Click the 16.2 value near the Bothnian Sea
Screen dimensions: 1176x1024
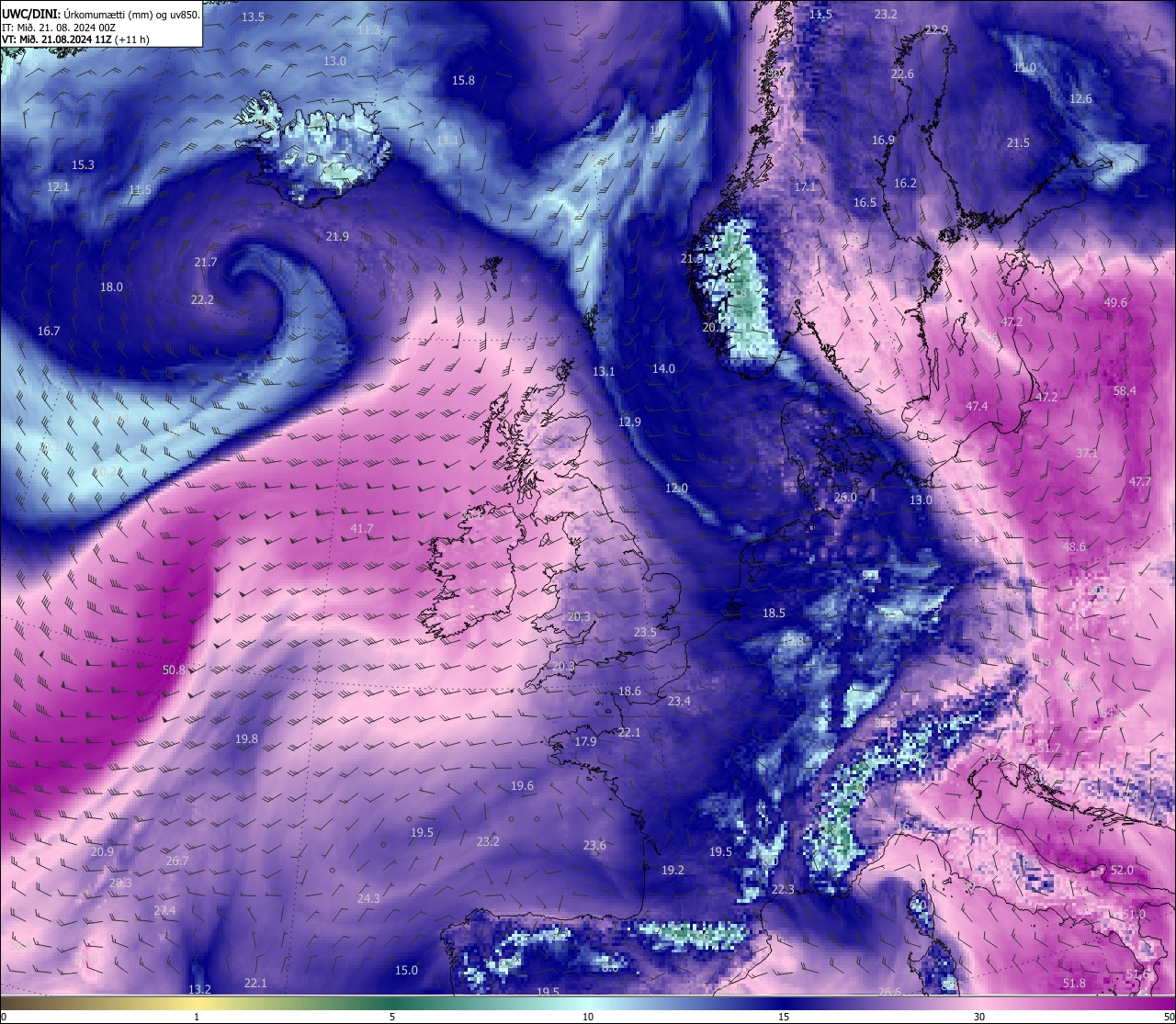point(905,184)
